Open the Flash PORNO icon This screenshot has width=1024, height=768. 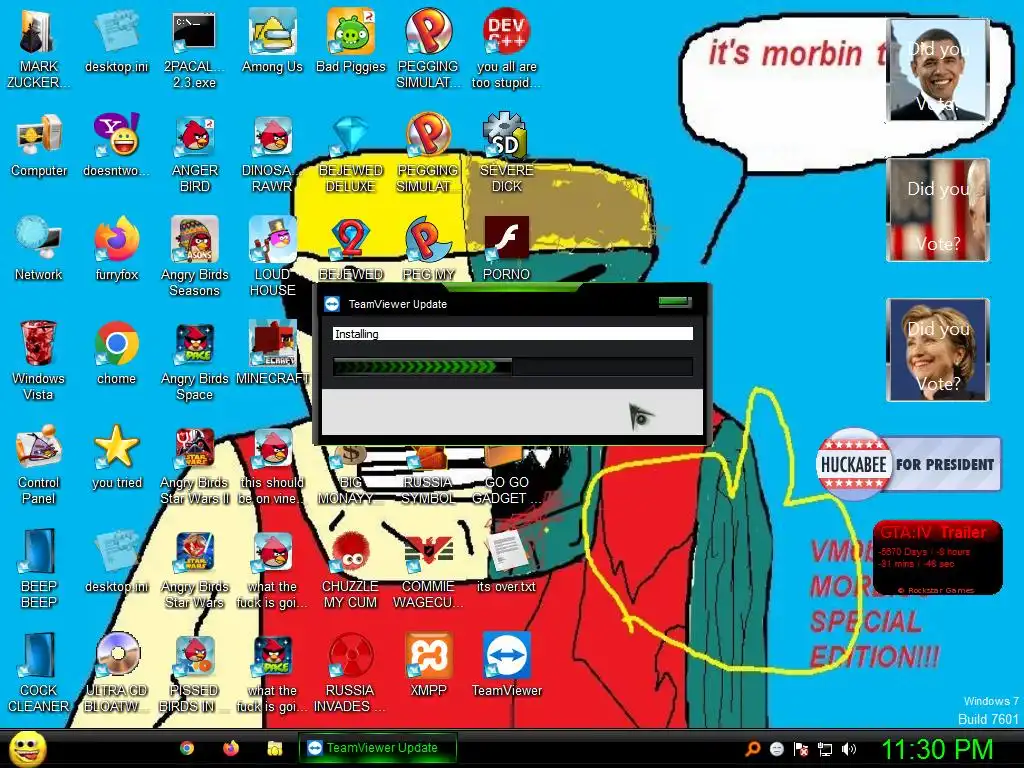tap(506, 249)
